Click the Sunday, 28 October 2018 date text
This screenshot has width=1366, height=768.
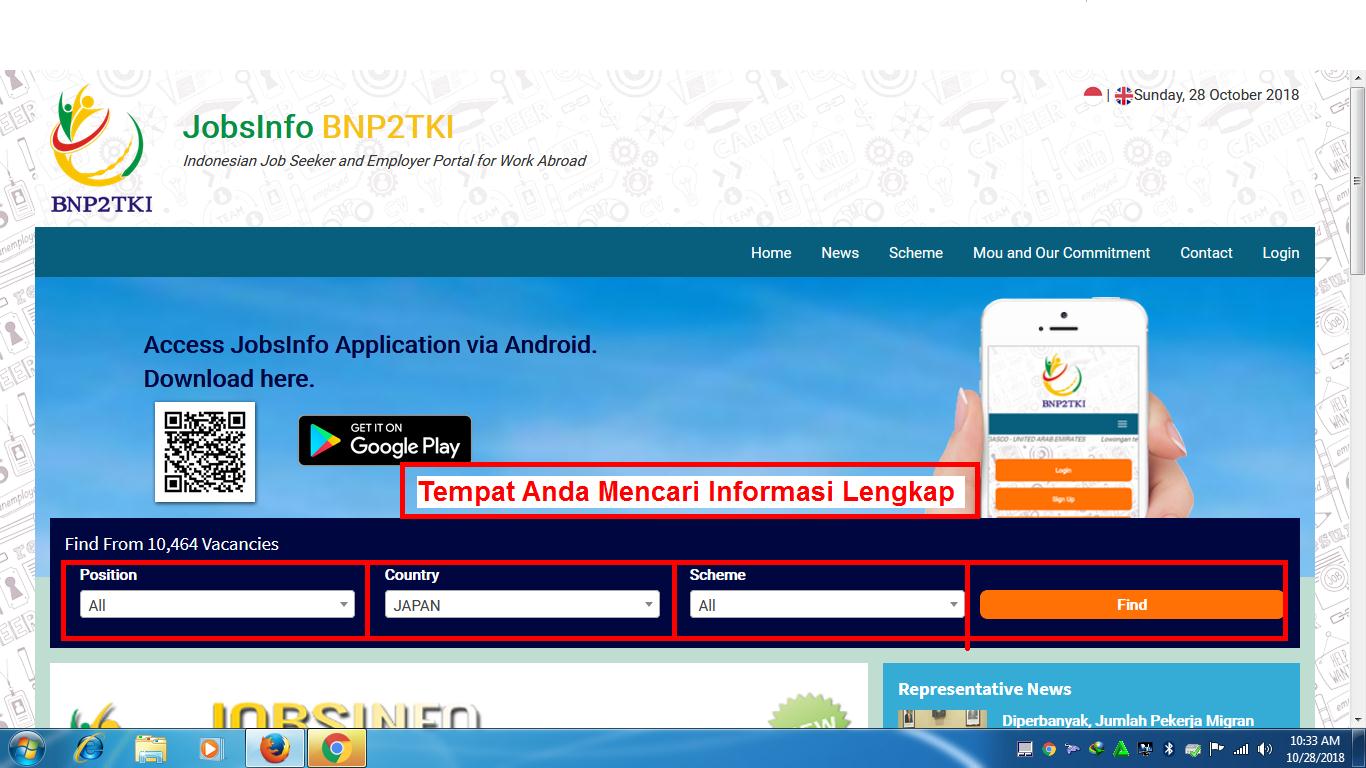(1217, 95)
